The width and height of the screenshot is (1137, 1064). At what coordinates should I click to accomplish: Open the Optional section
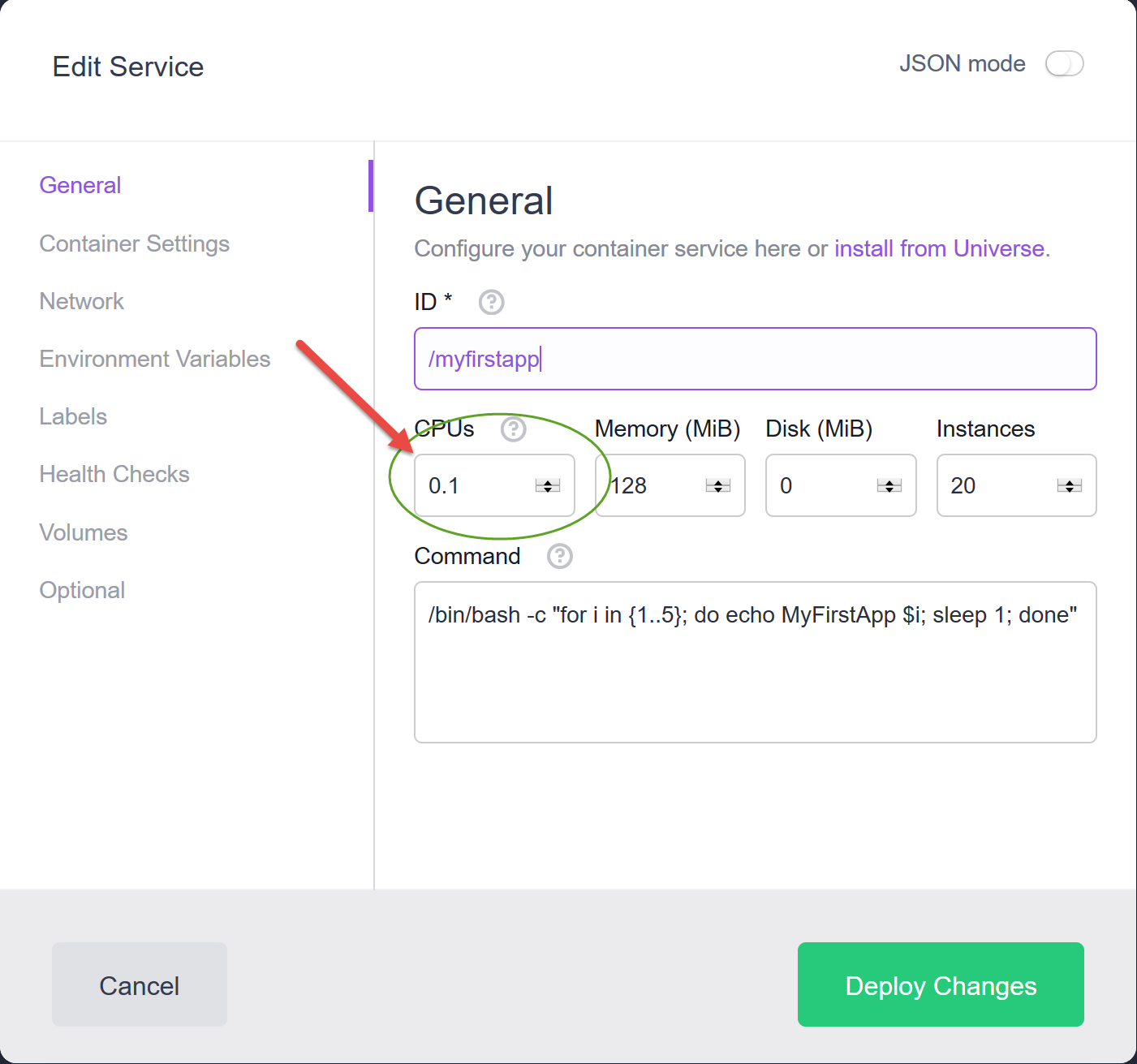[82, 590]
